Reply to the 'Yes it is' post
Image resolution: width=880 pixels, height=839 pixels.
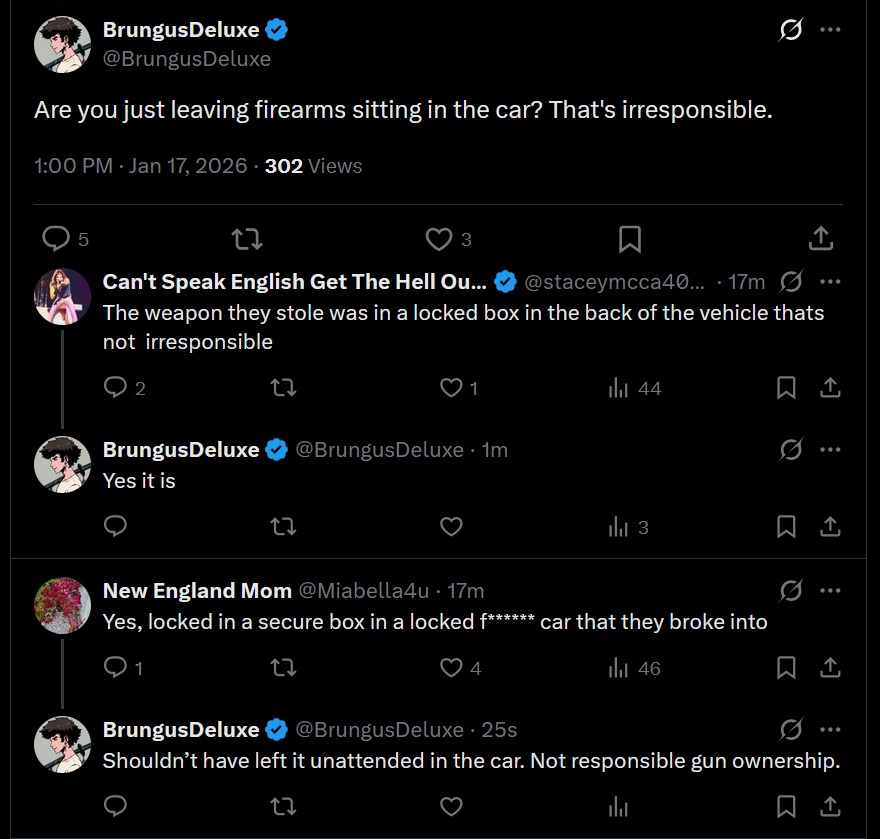[115, 527]
